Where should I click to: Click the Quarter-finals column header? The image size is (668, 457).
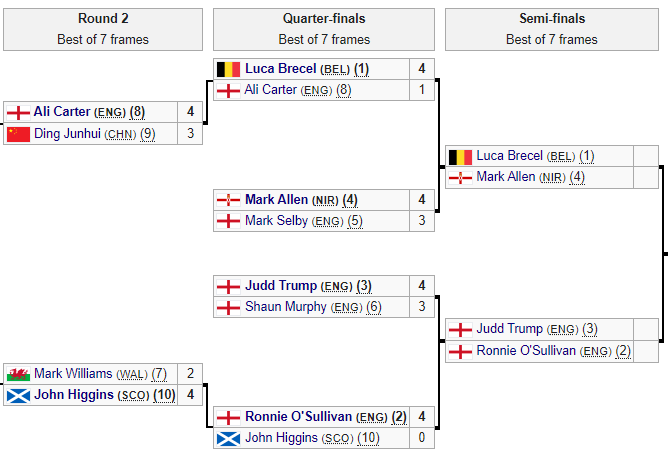coord(324,19)
